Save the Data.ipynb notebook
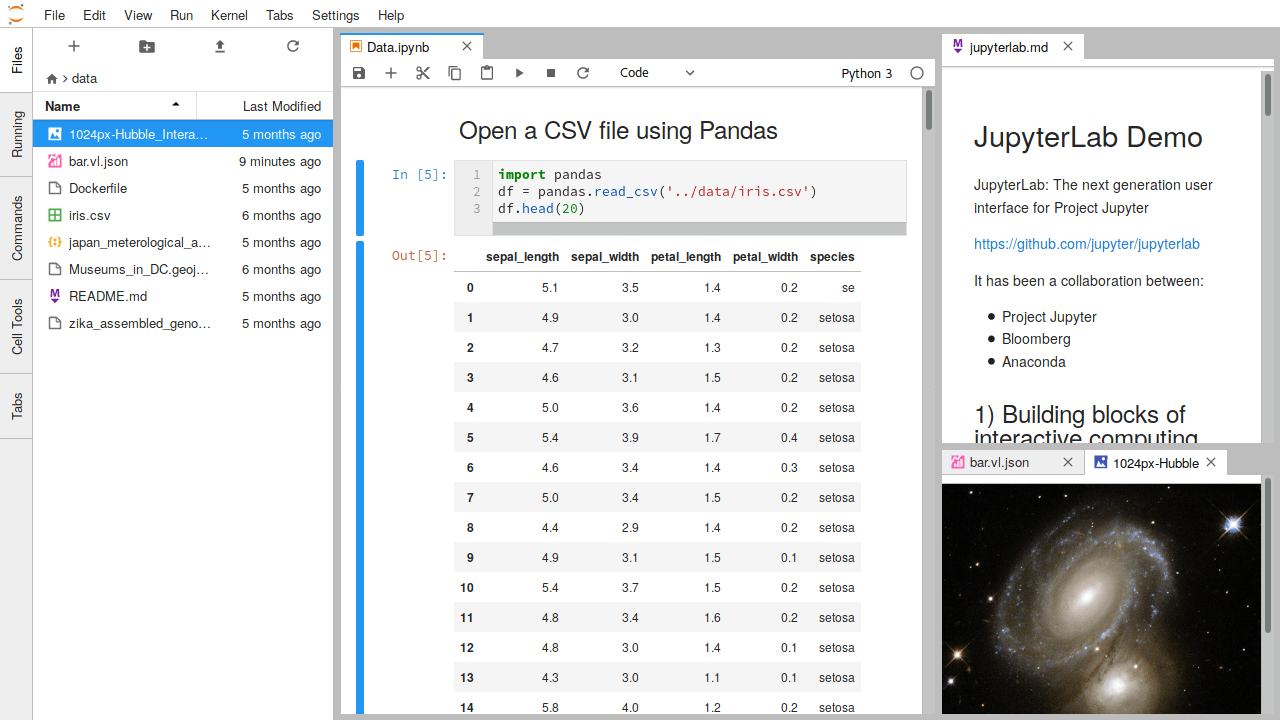The width and height of the screenshot is (1280, 720). tap(358, 72)
